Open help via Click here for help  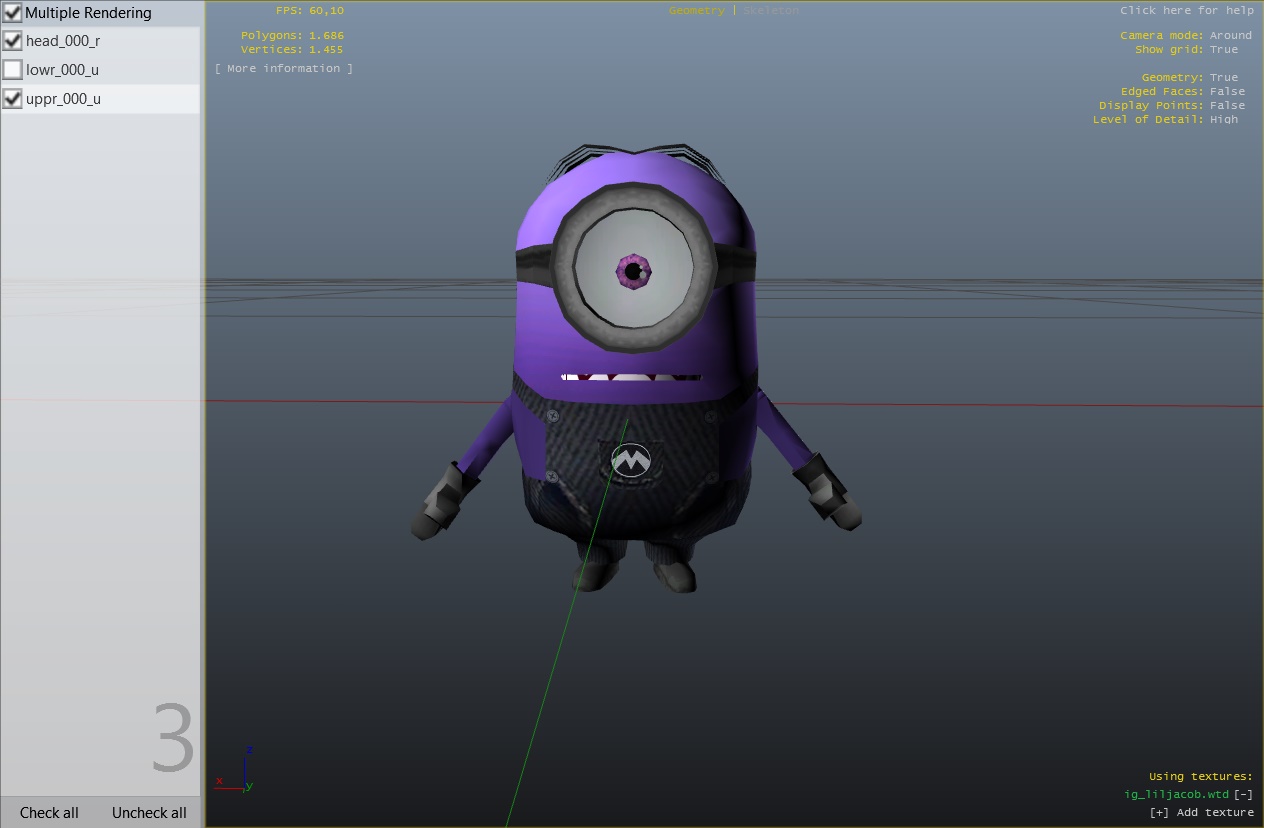[1187, 10]
